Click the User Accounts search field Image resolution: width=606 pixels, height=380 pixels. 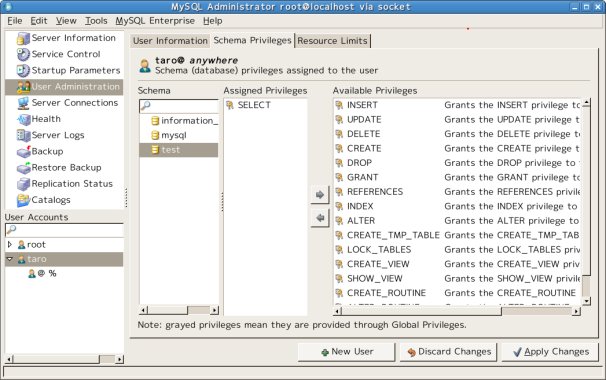(65, 230)
